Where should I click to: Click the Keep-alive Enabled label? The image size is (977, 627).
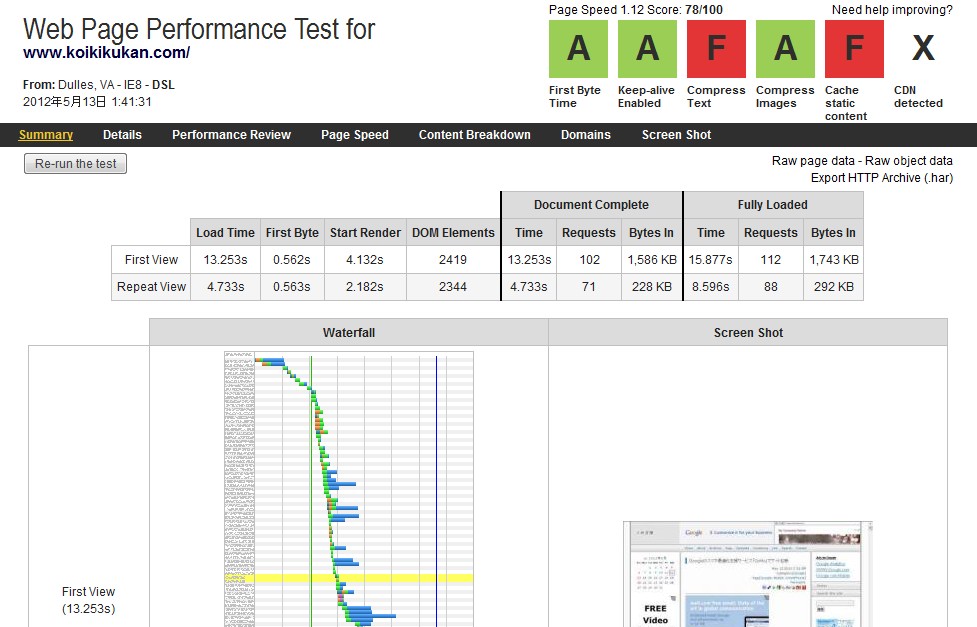point(646,97)
